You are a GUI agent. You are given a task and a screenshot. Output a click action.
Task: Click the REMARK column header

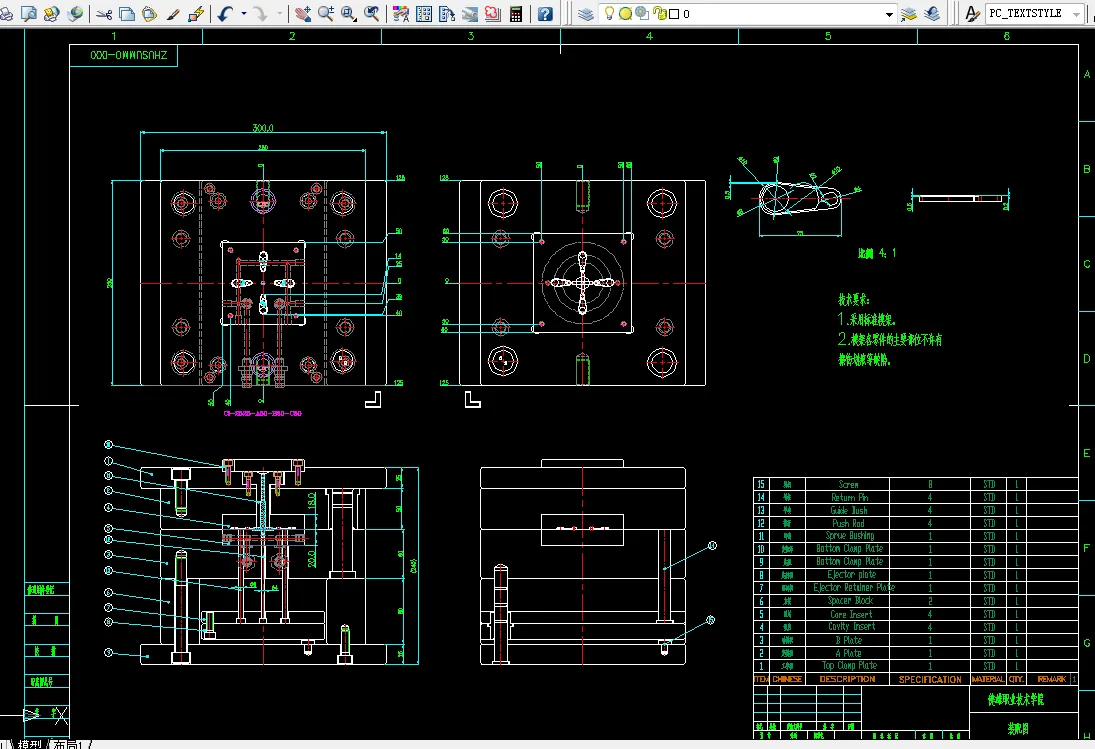pyautogui.click(x=1051, y=678)
